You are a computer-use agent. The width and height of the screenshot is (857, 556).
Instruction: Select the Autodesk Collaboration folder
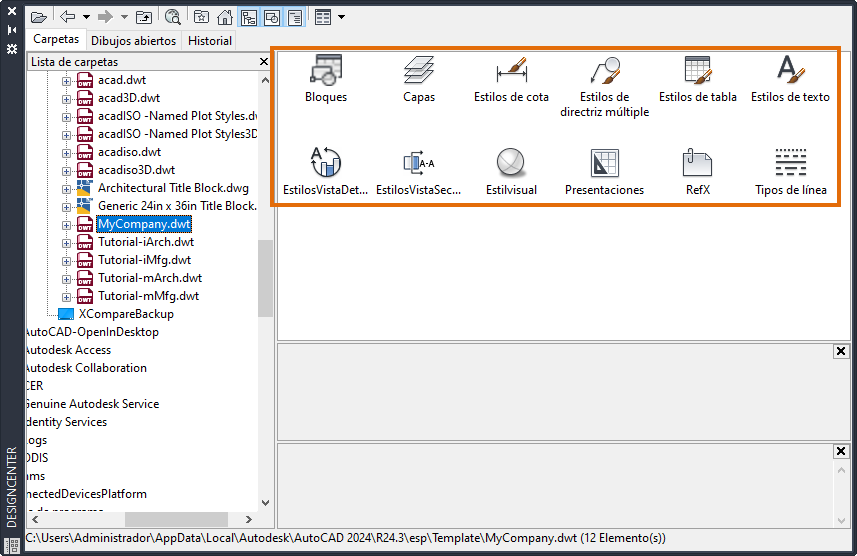[86, 368]
